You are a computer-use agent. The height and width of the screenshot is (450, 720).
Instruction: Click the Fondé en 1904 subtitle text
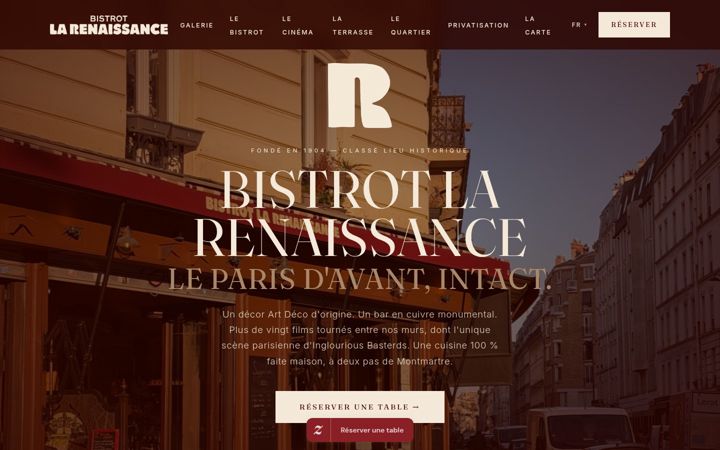[360, 150]
